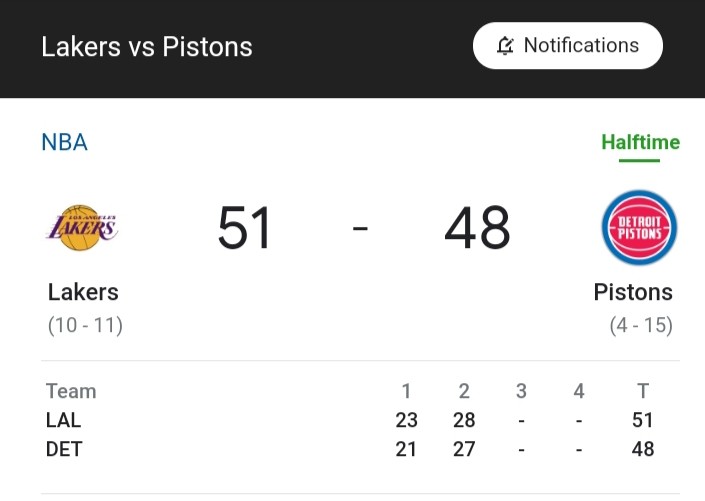Image resolution: width=705 pixels, height=501 pixels.
Task: Click the T total column header
Action: coord(643,391)
